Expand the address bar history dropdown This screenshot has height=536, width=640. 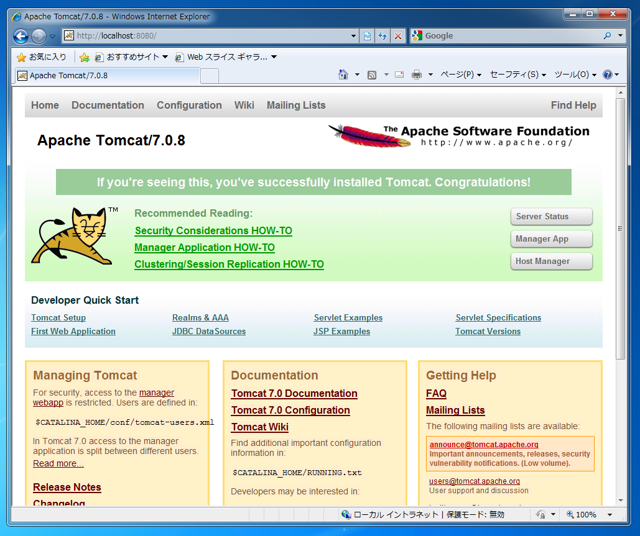click(353, 36)
